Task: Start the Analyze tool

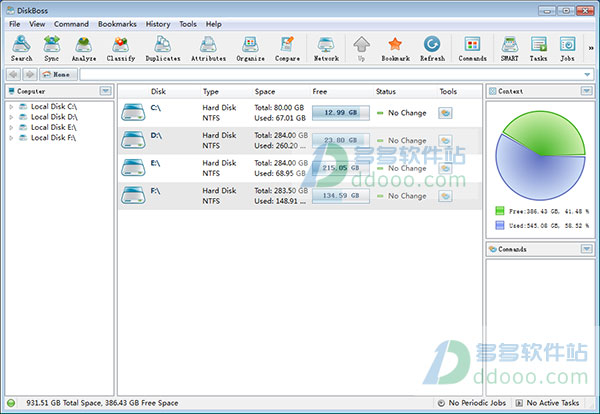Action: click(83, 49)
